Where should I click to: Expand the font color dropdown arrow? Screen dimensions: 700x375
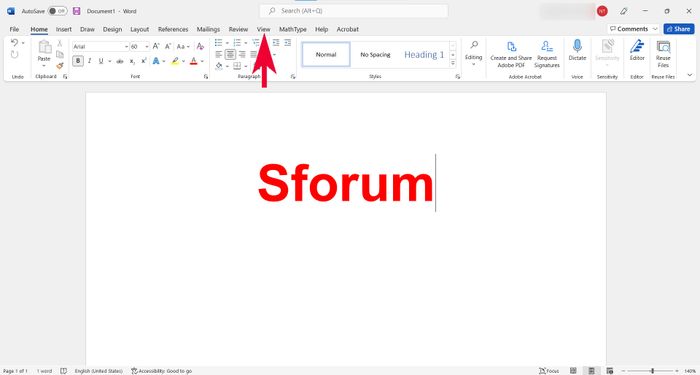202,61
